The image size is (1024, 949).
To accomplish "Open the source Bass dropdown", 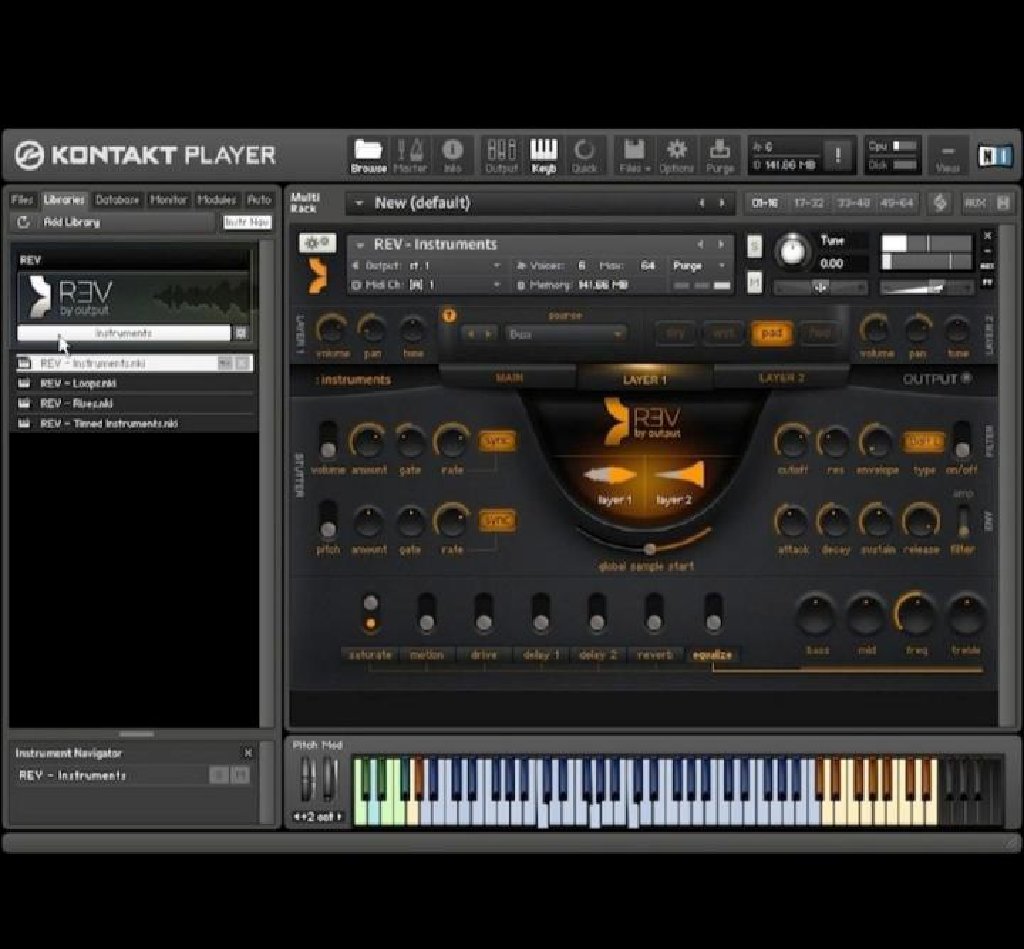I will (x=565, y=333).
